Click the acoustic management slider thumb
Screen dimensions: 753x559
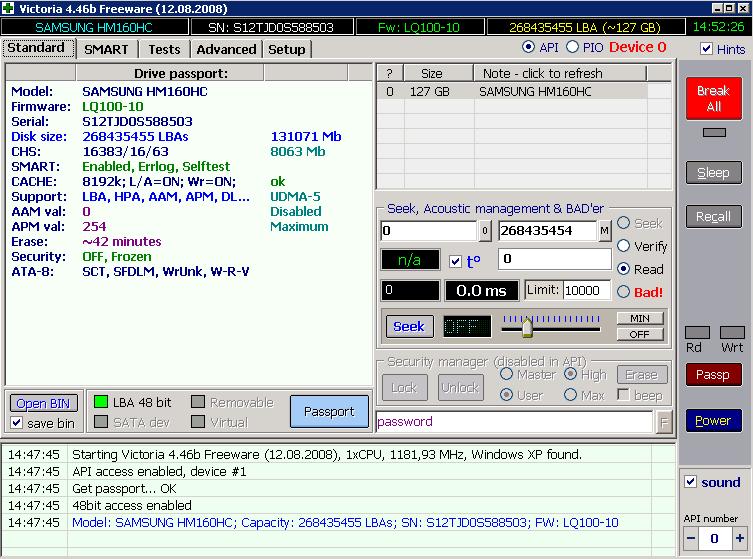(527, 328)
